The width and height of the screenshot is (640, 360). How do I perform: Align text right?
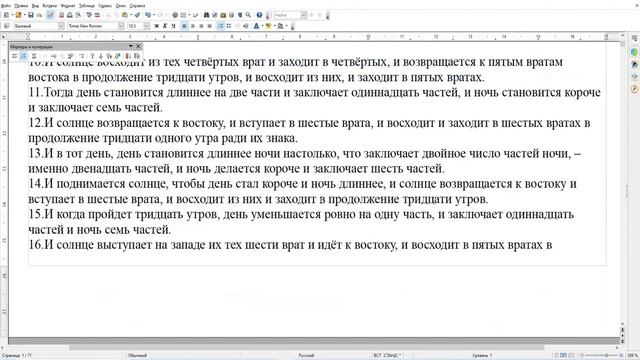point(201,26)
